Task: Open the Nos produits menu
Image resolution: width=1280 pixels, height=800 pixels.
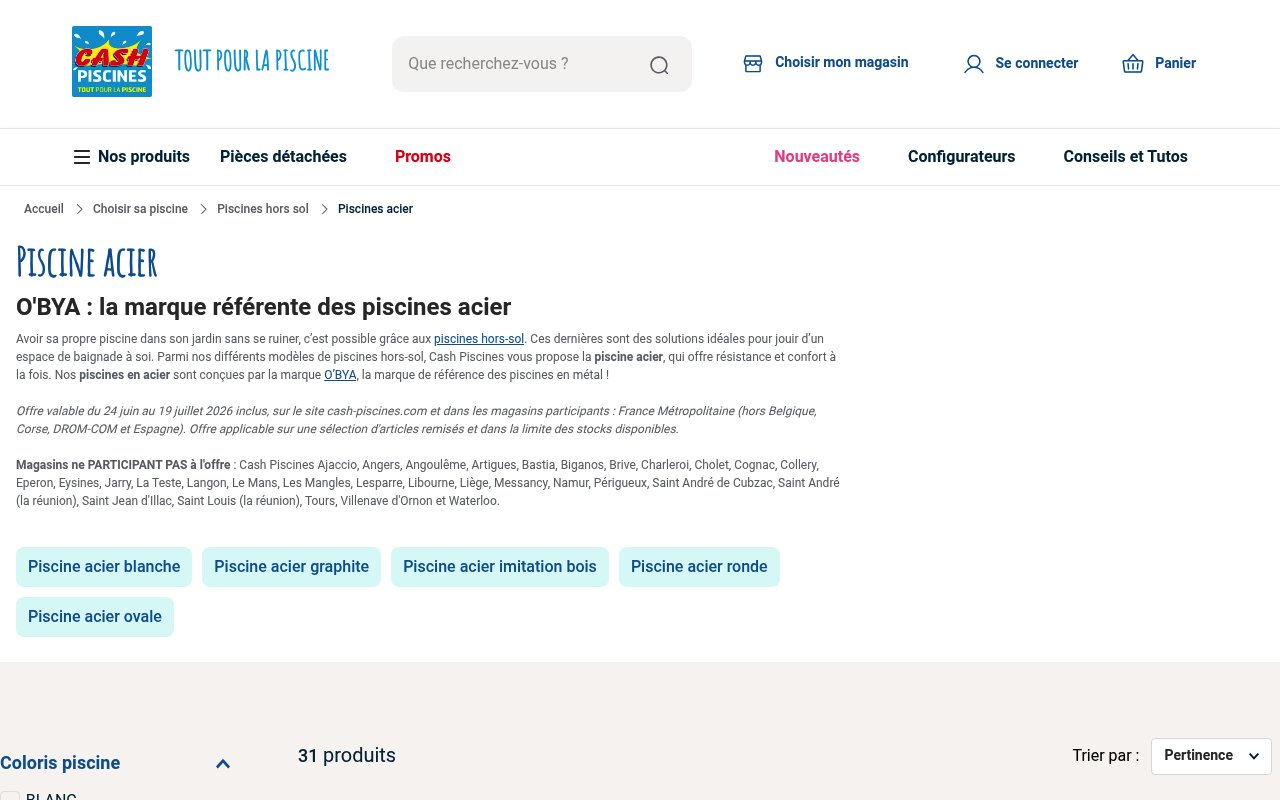Action: coord(143,156)
